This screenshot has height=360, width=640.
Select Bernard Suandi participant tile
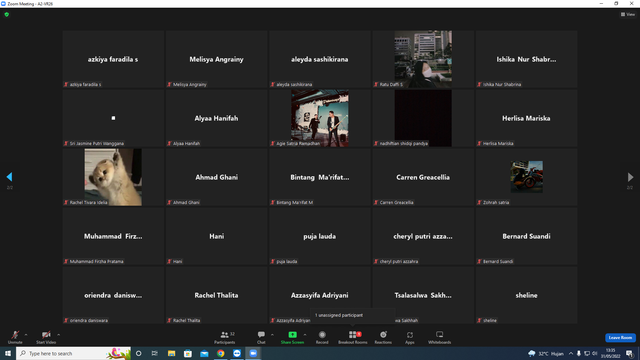click(x=526, y=236)
